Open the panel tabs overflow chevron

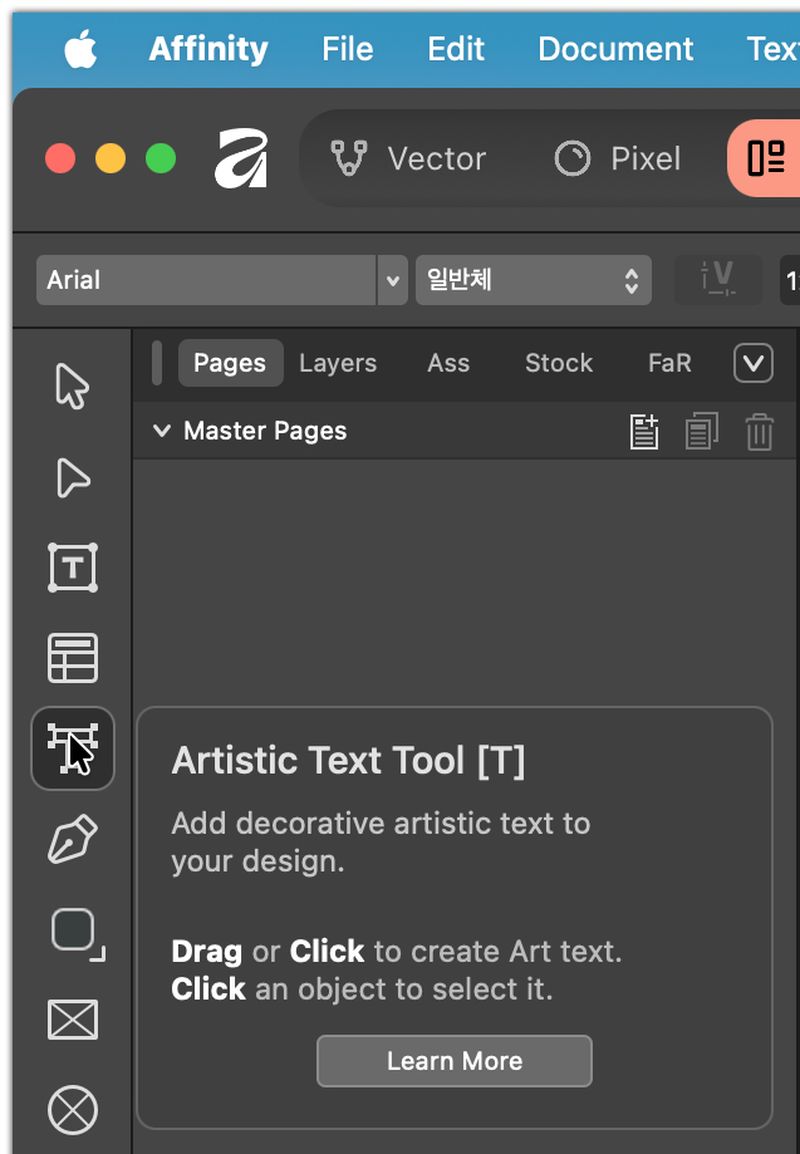tap(753, 364)
